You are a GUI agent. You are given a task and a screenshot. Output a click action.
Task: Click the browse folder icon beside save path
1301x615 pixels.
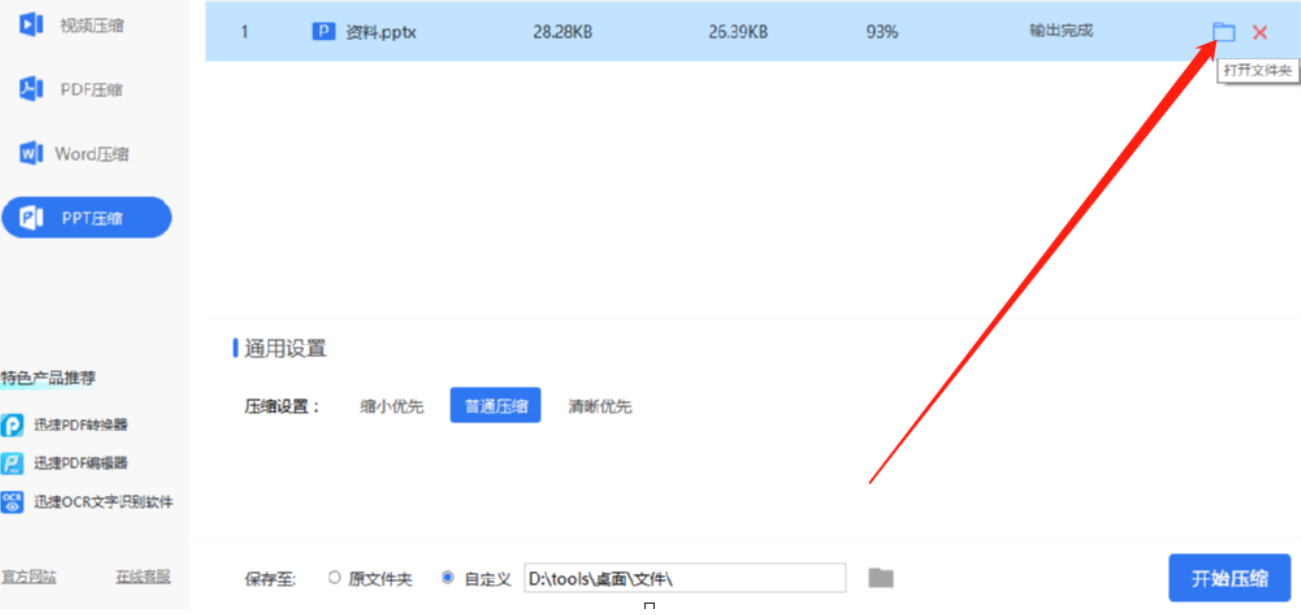(880, 578)
